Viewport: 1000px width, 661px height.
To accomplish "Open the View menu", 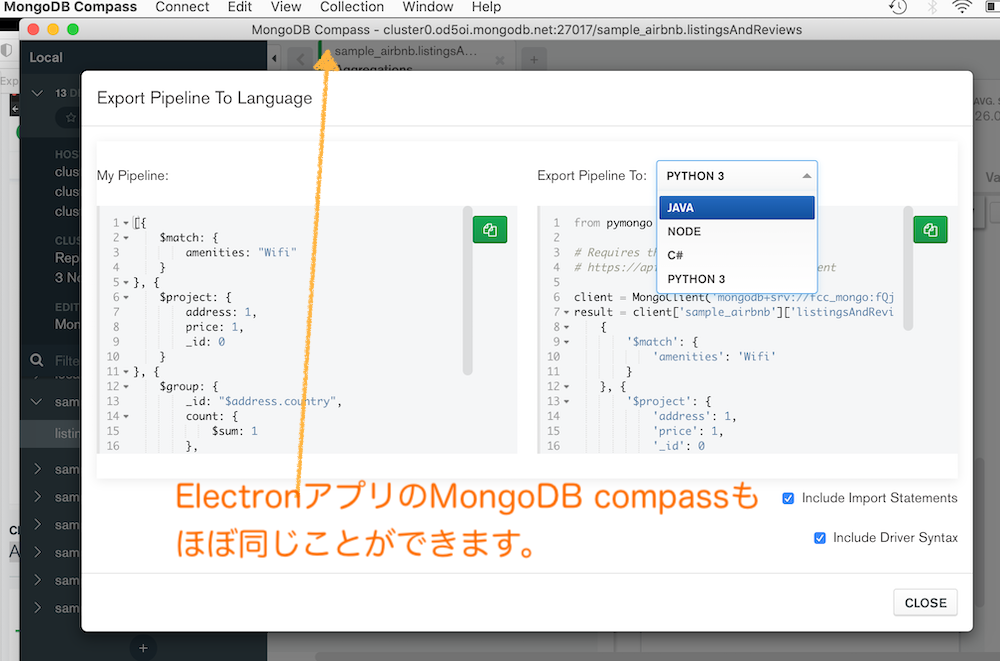I will pos(286,7).
